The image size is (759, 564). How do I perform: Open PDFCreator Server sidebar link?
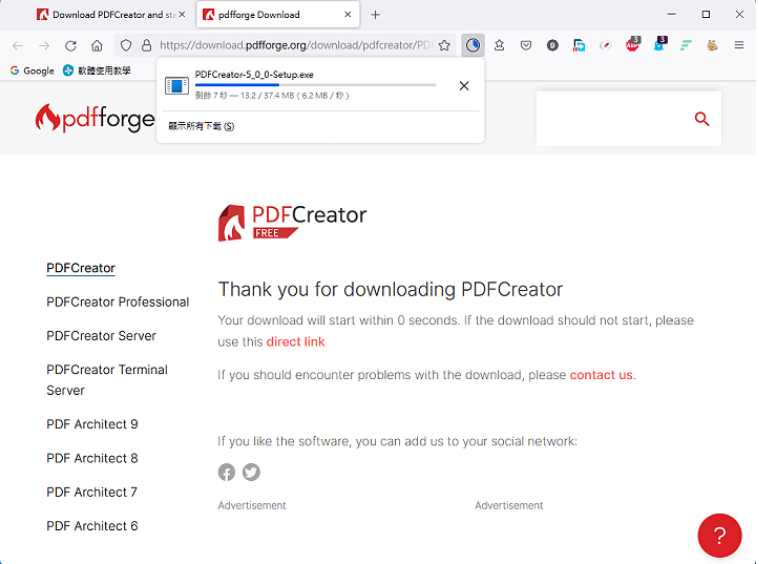coord(101,336)
